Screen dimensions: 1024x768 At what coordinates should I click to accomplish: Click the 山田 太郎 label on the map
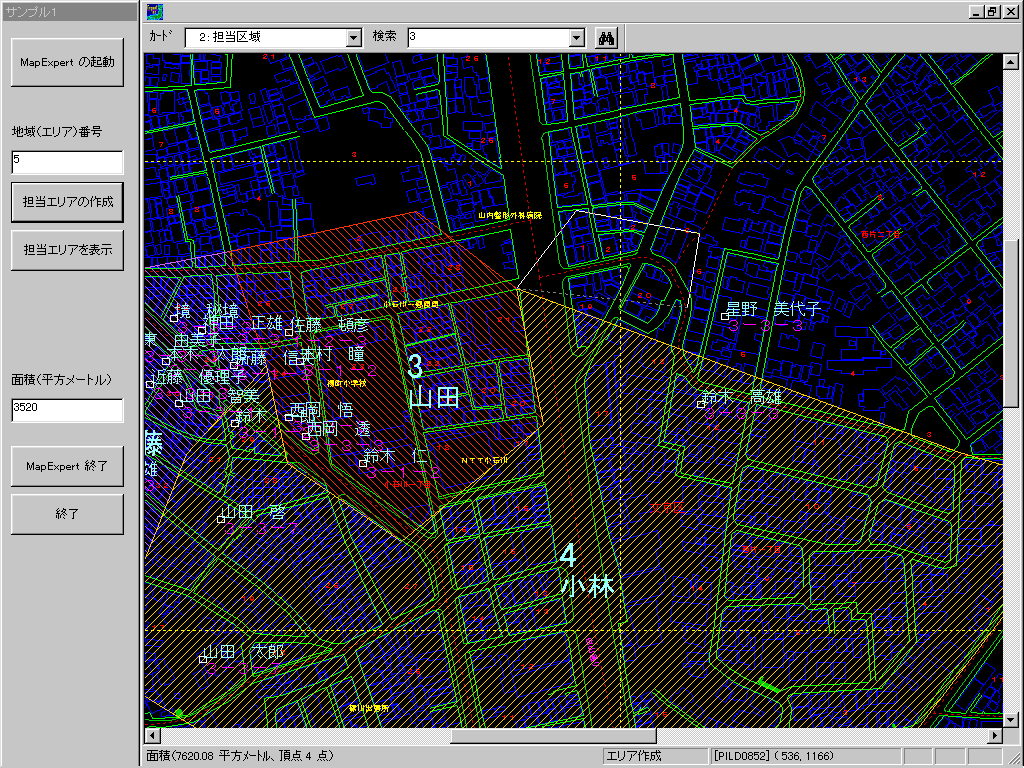point(244,652)
